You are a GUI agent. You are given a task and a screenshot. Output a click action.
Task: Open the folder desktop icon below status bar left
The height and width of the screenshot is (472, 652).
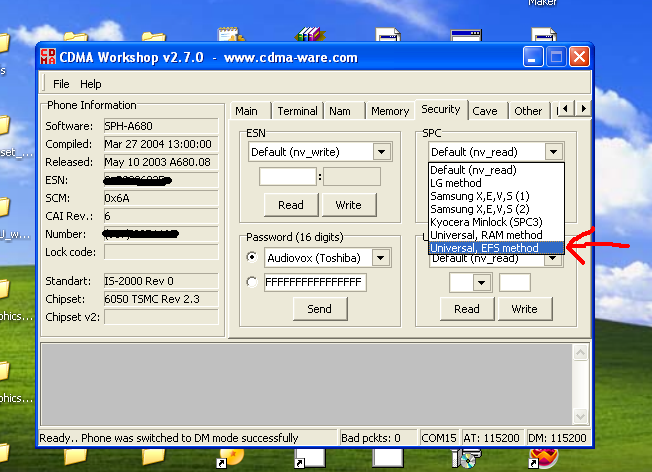[x=76, y=457]
